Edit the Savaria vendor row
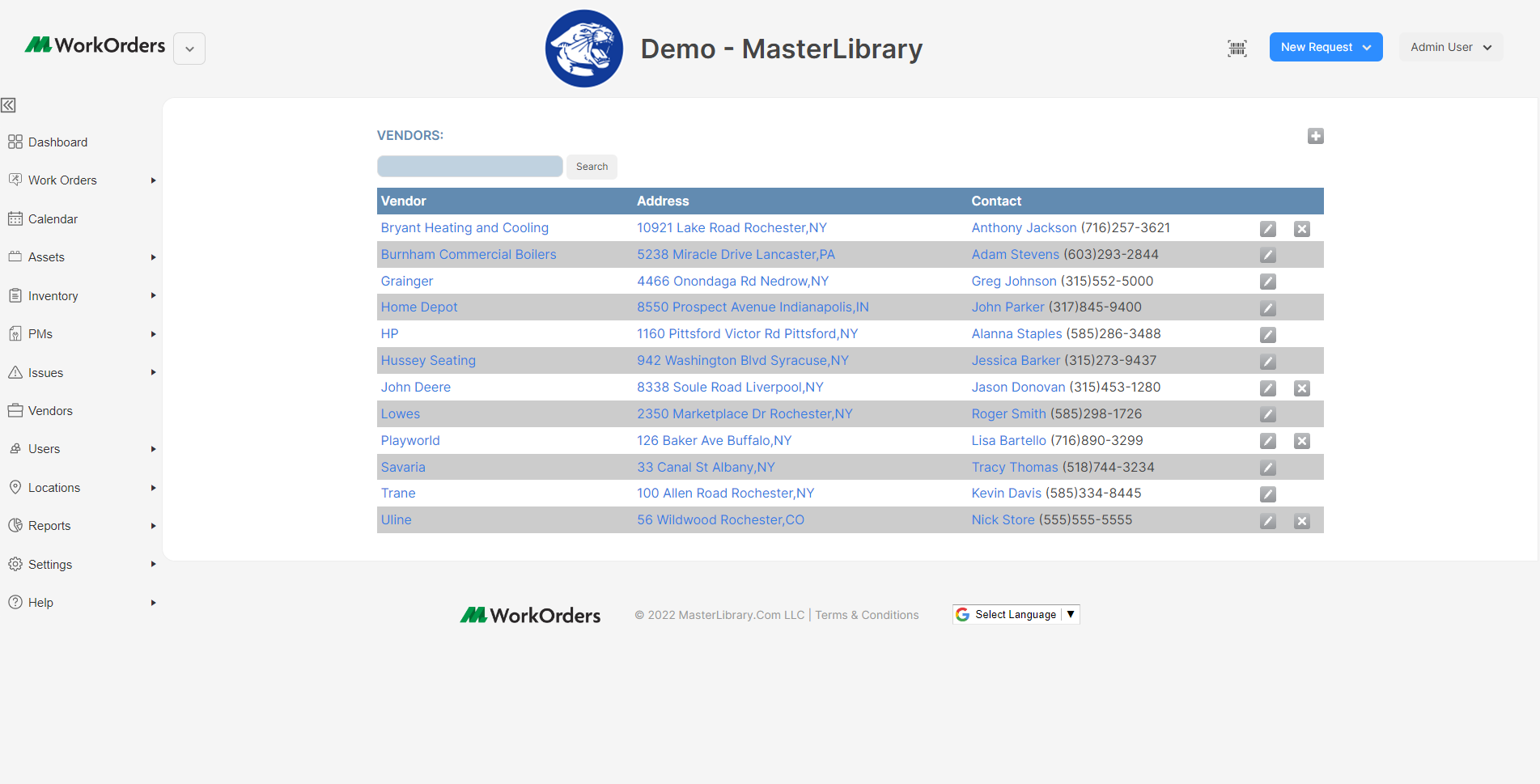This screenshot has width=1540, height=784. click(x=1267, y=468)
